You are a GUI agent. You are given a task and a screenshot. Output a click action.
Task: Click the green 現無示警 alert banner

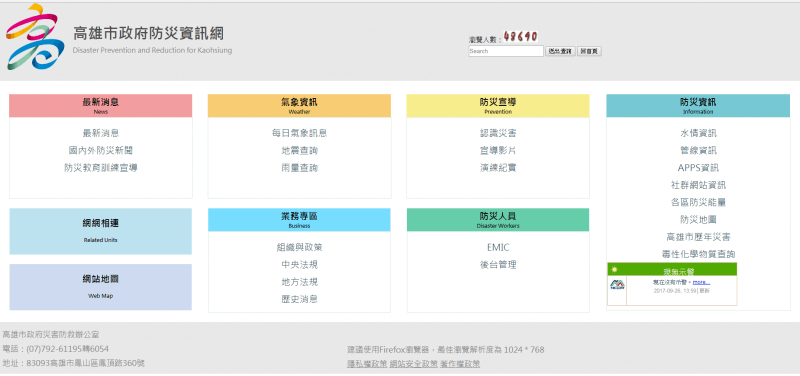tap(672, 270)
